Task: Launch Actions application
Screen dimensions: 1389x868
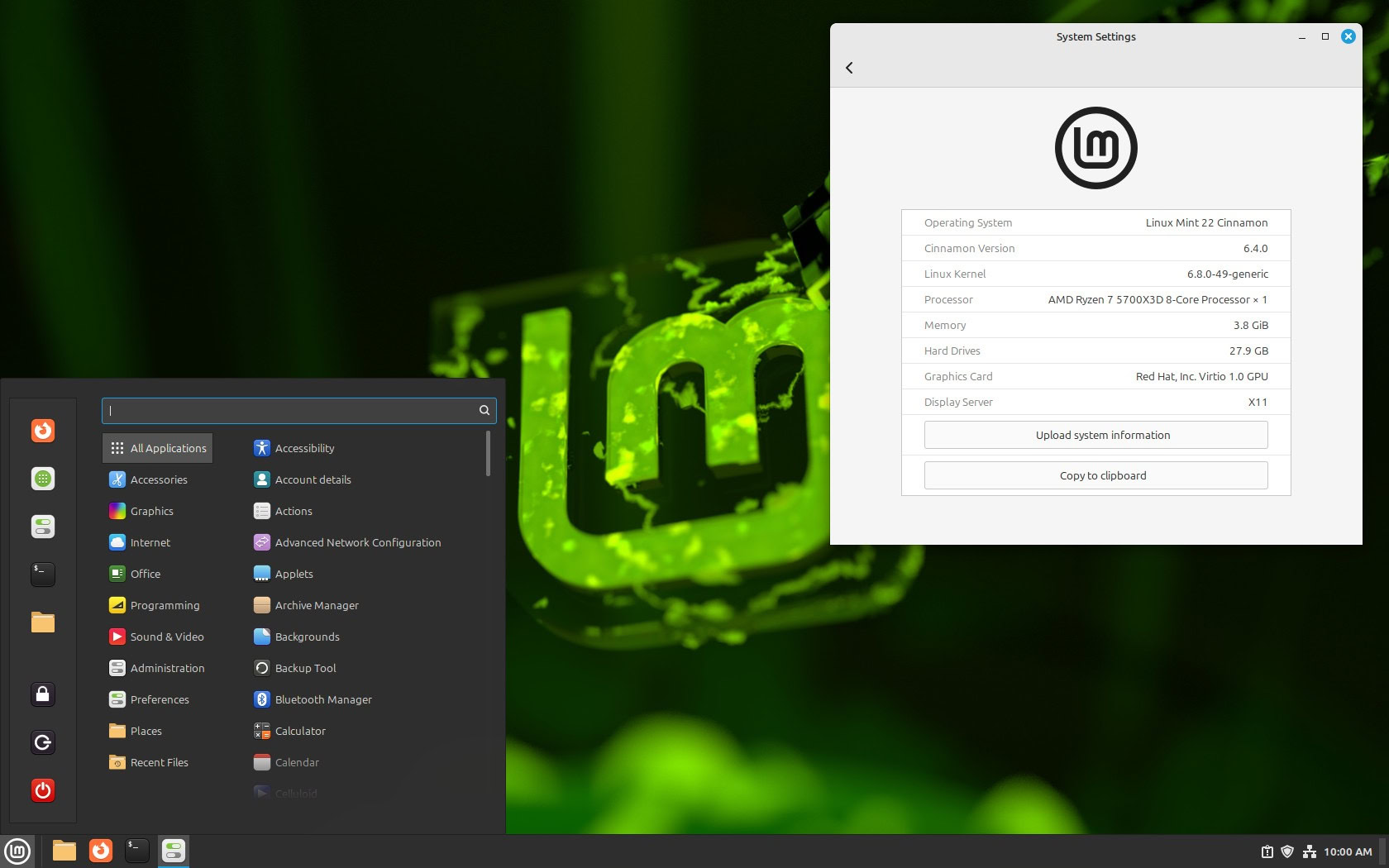Action: pyautogui.click(x=284, y=511)
